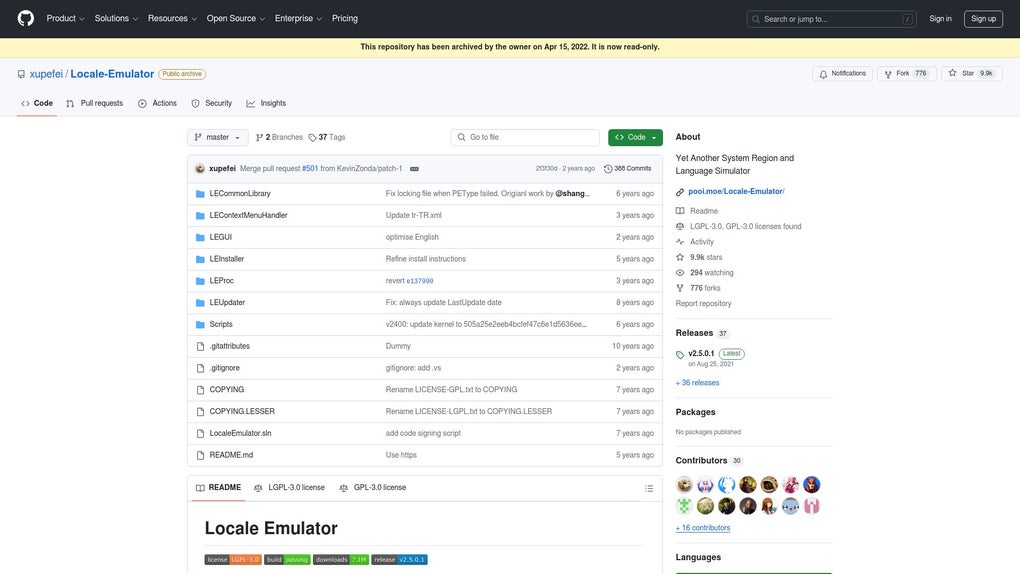Open the COPYING.LESSER file
The height and width of the screenshot is (574, 1020).
tap(242, 411)
